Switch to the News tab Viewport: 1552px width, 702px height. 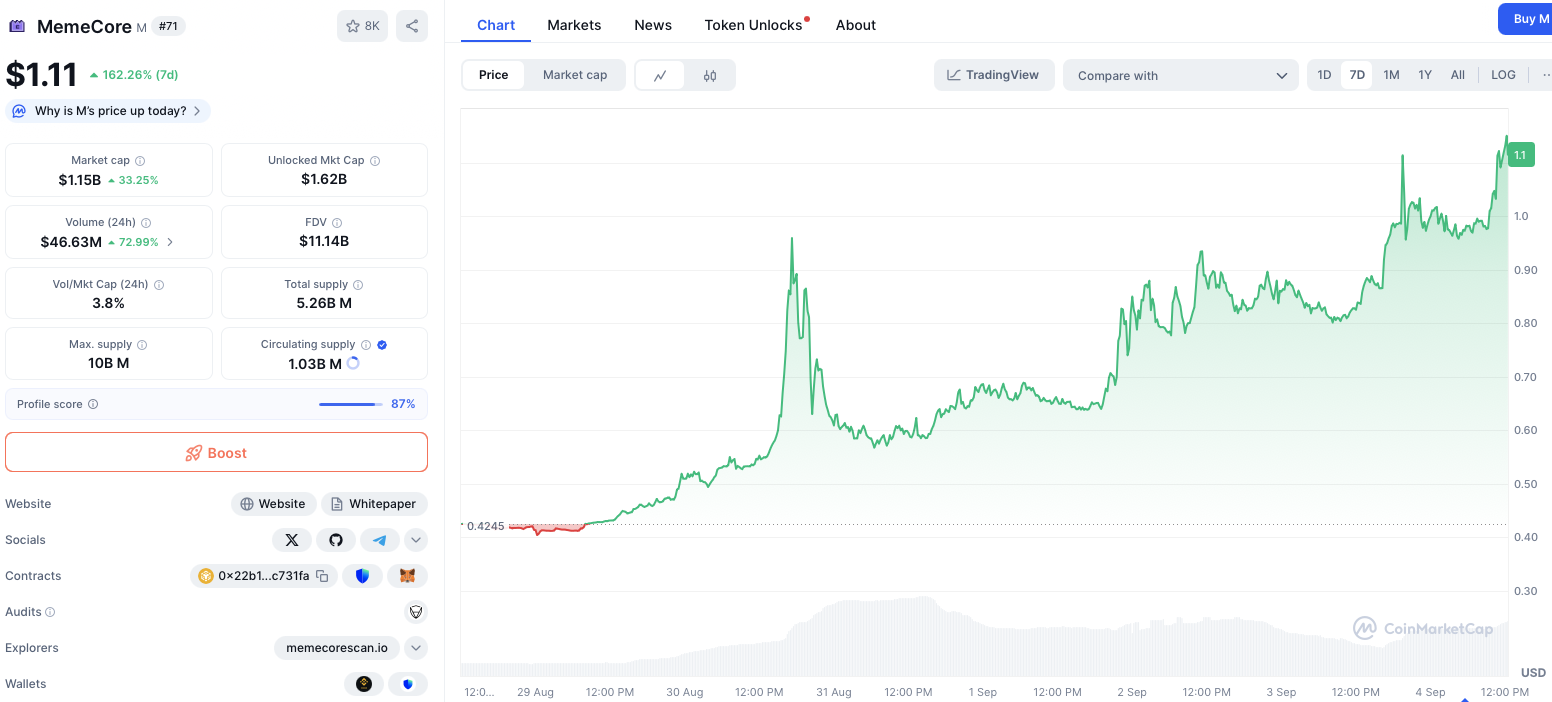[653, 25]
